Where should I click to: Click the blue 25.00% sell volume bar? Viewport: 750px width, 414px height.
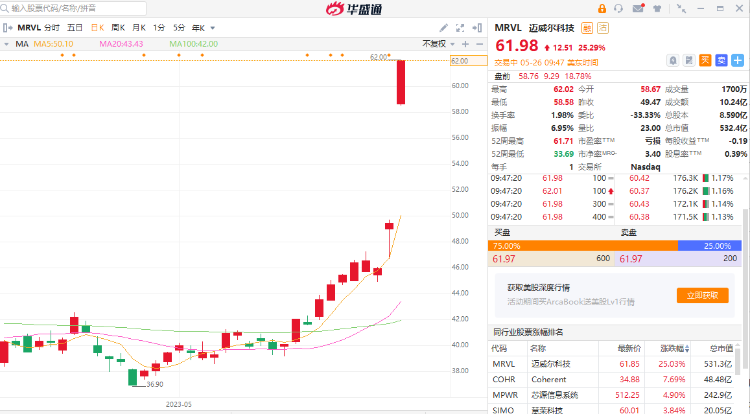pos(710,246)
